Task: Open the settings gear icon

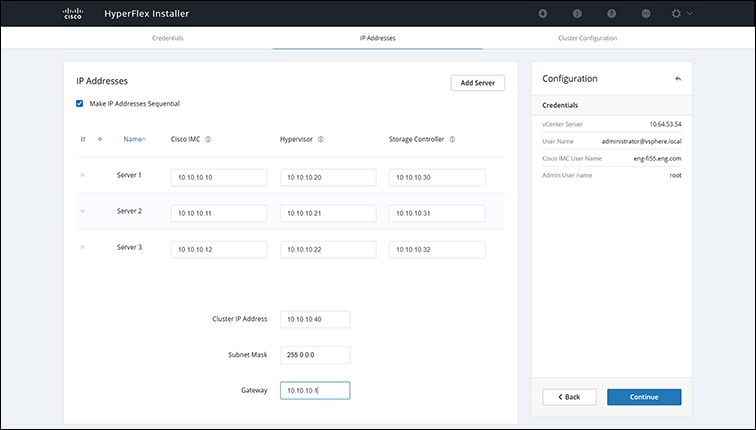Action: pos(676,13)
